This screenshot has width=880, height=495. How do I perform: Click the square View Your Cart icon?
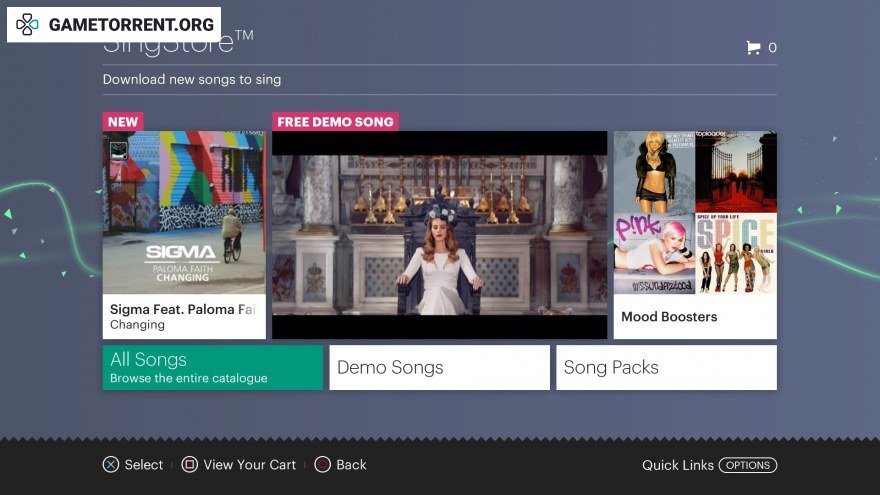click(190, 465)
